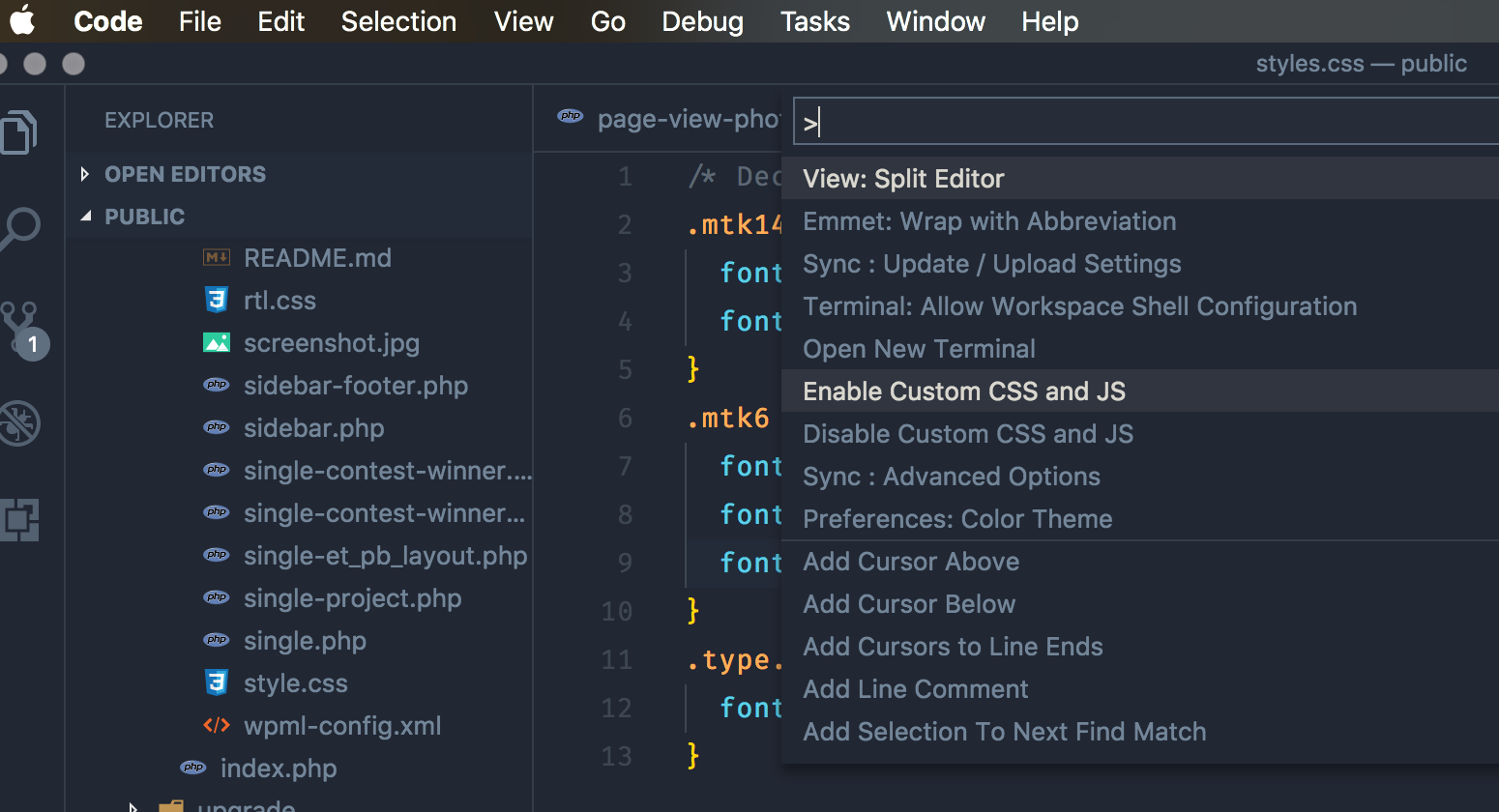
Task: Open wpml-config.xml file
Action: point(342,726)
